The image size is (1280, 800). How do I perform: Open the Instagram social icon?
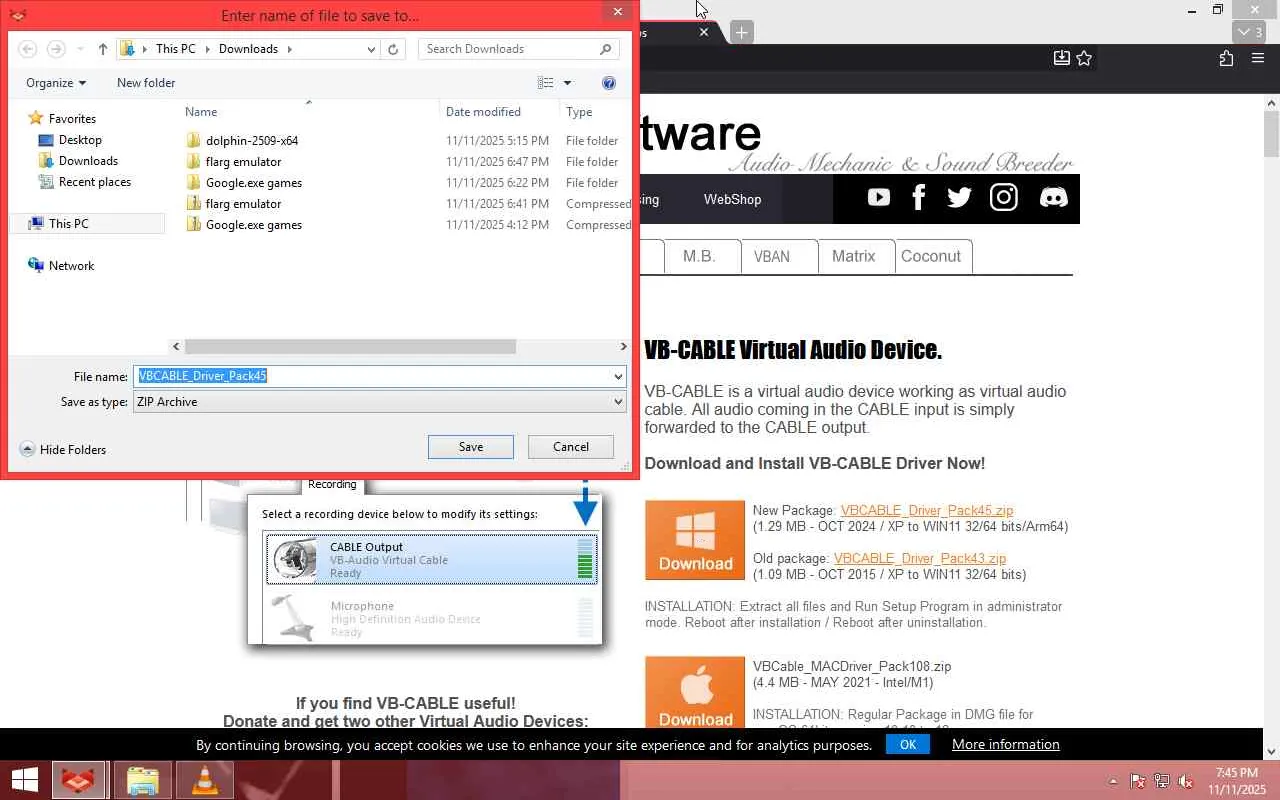(1004, 197)
